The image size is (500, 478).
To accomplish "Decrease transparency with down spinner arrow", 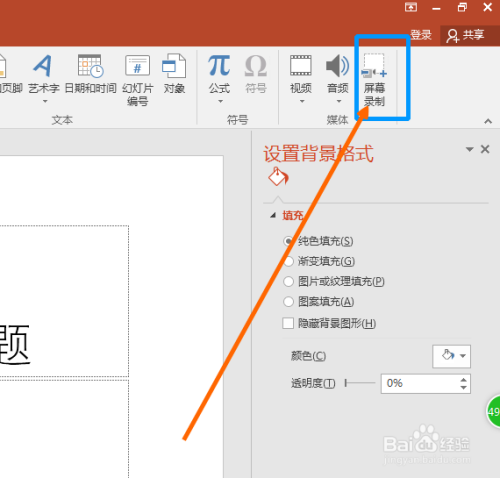I will click(x=463, y=388).
